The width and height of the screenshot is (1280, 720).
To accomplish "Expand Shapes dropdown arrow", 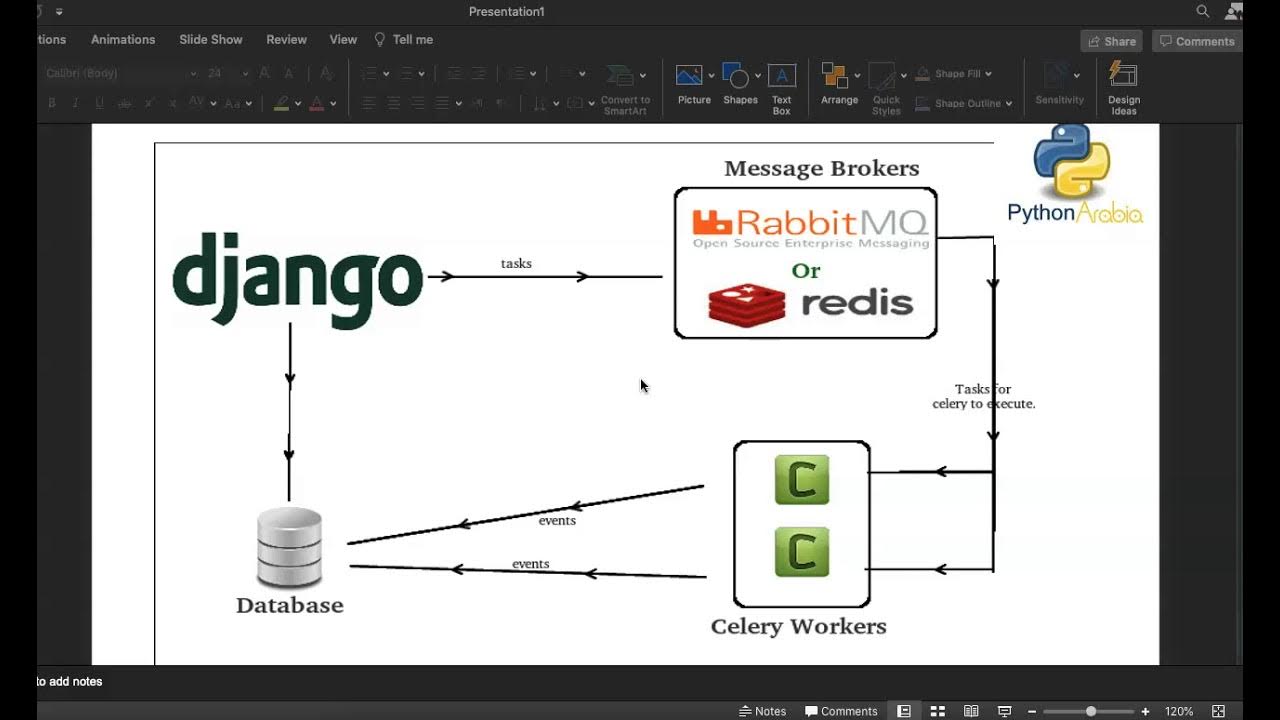I will tap(757, 76).
